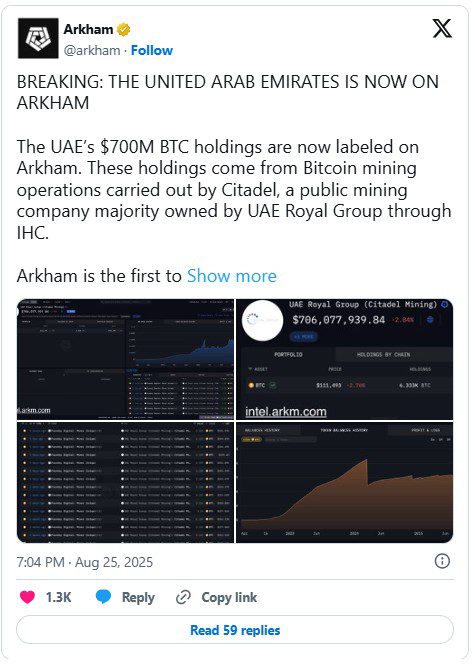Select the Portfolio tab in the screenshot
This screenshot has height=671, width=475.
[288, 355]
